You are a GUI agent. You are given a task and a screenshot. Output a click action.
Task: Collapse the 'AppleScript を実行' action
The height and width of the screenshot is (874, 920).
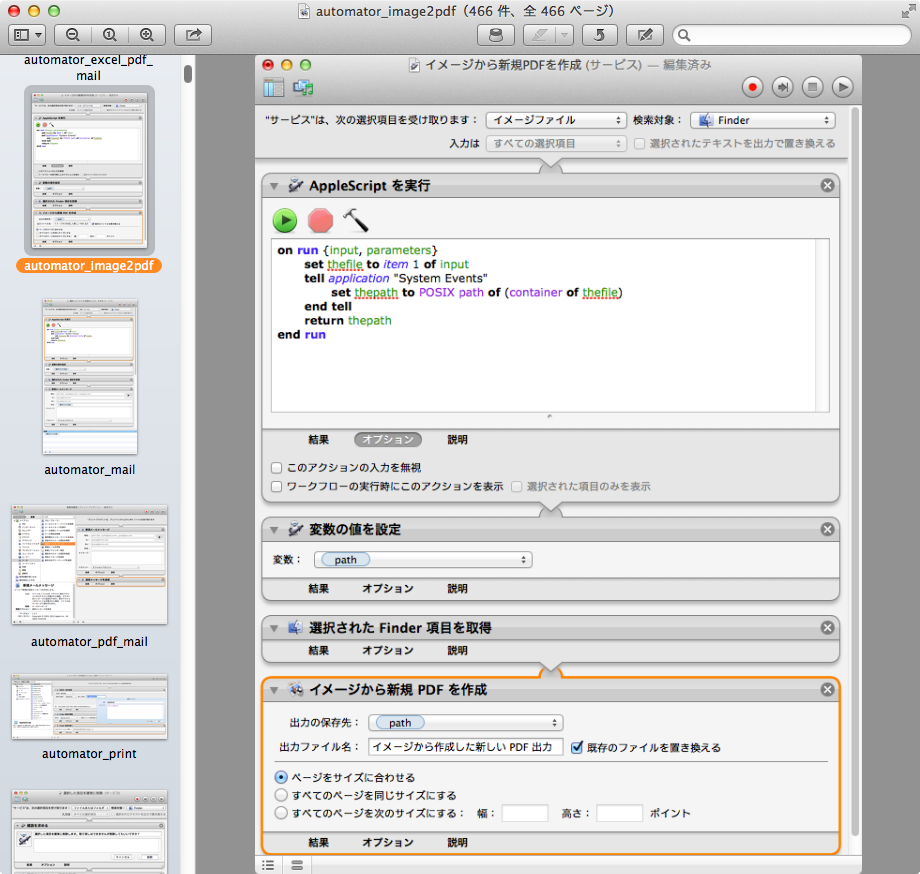[x=273, y=186]
